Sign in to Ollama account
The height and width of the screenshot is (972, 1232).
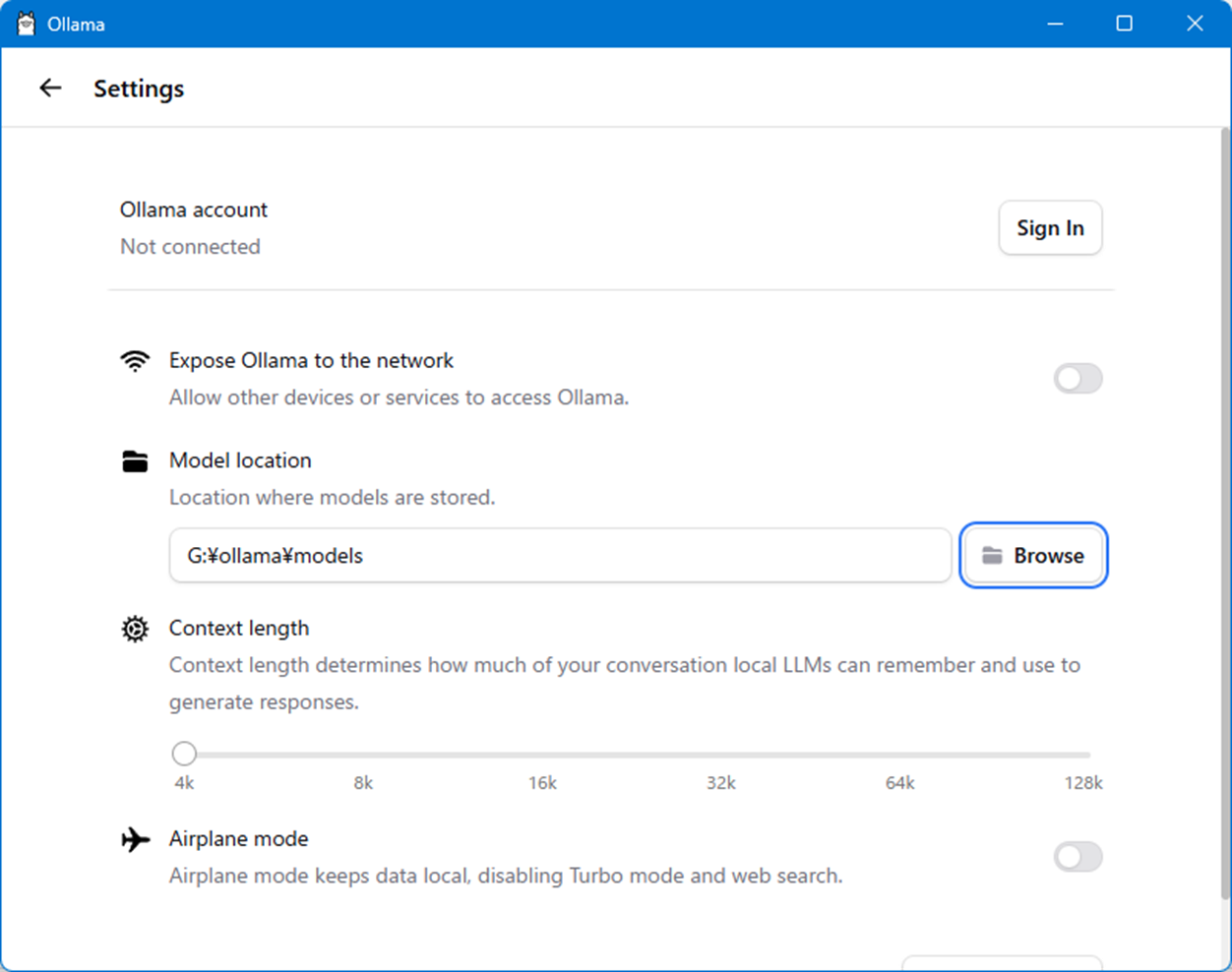tap(1050, 228)
